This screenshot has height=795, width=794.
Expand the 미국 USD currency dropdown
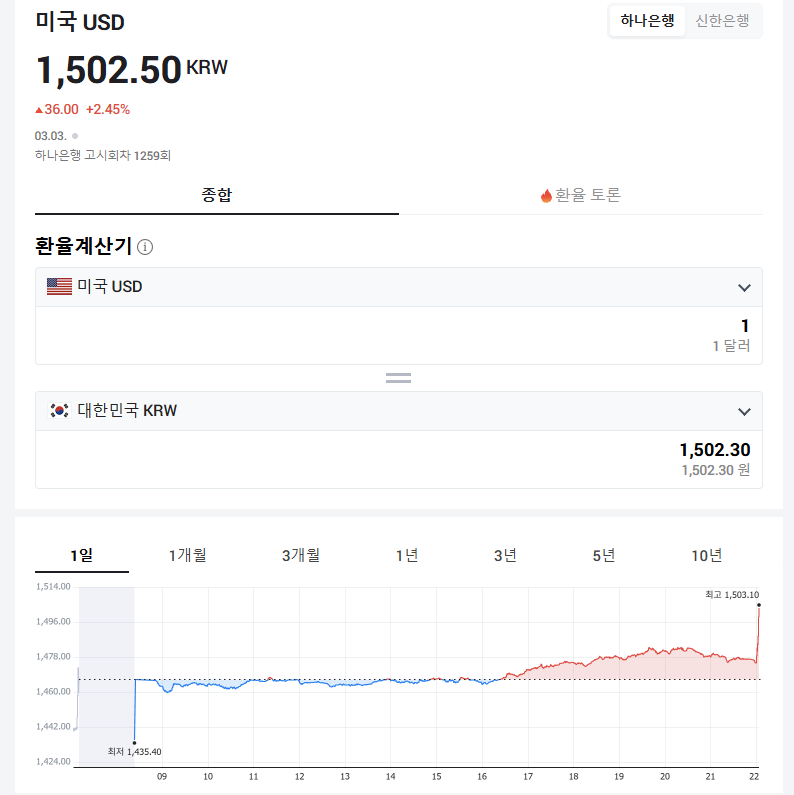744,288
